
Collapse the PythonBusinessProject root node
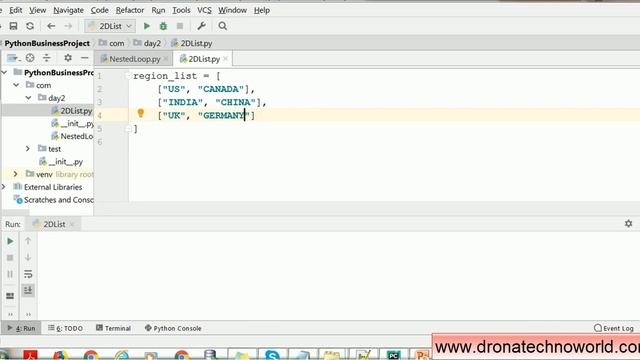click(x=4, y=73)
